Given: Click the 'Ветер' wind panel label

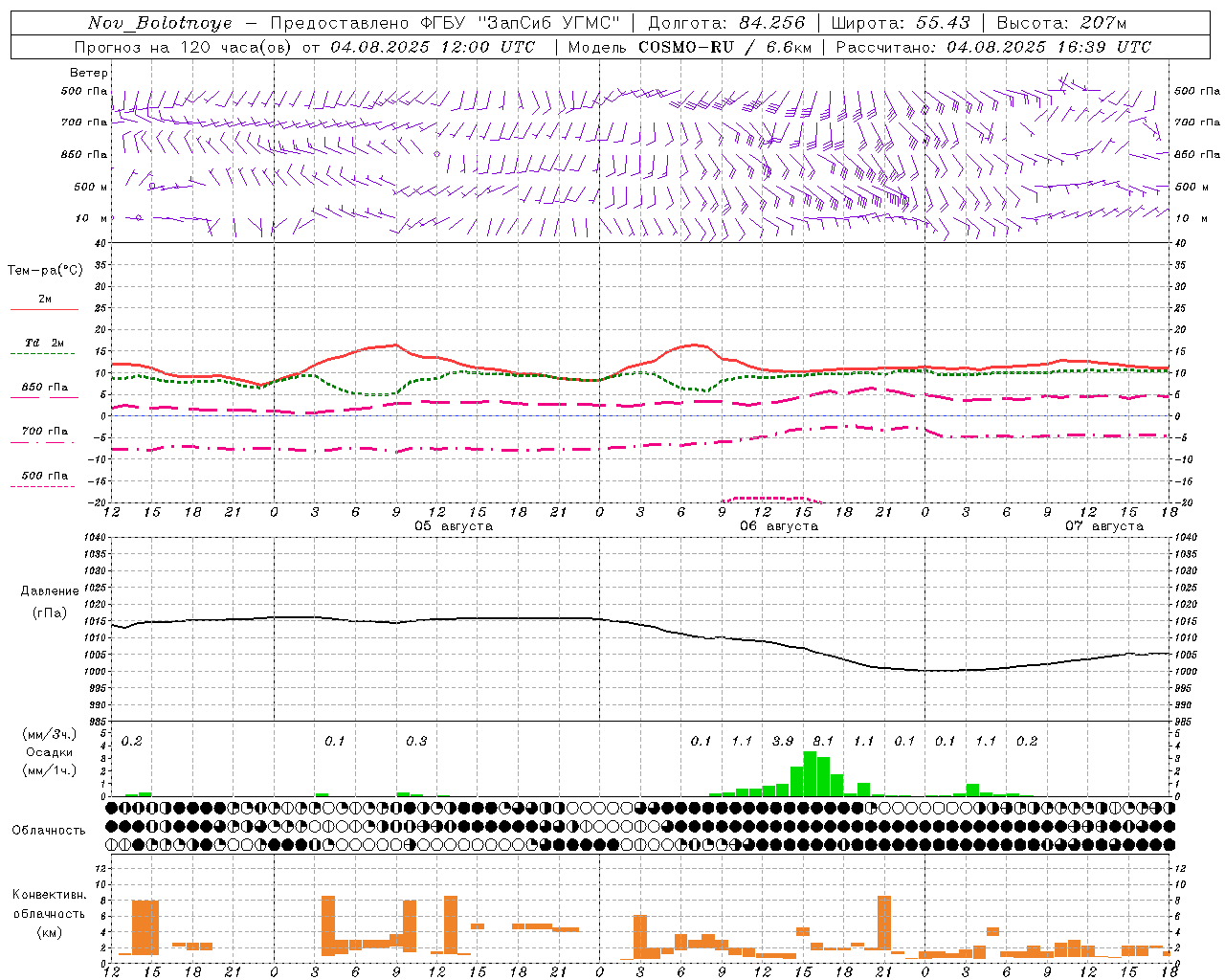Looking at the screenshot, I should tap(89, 73).
